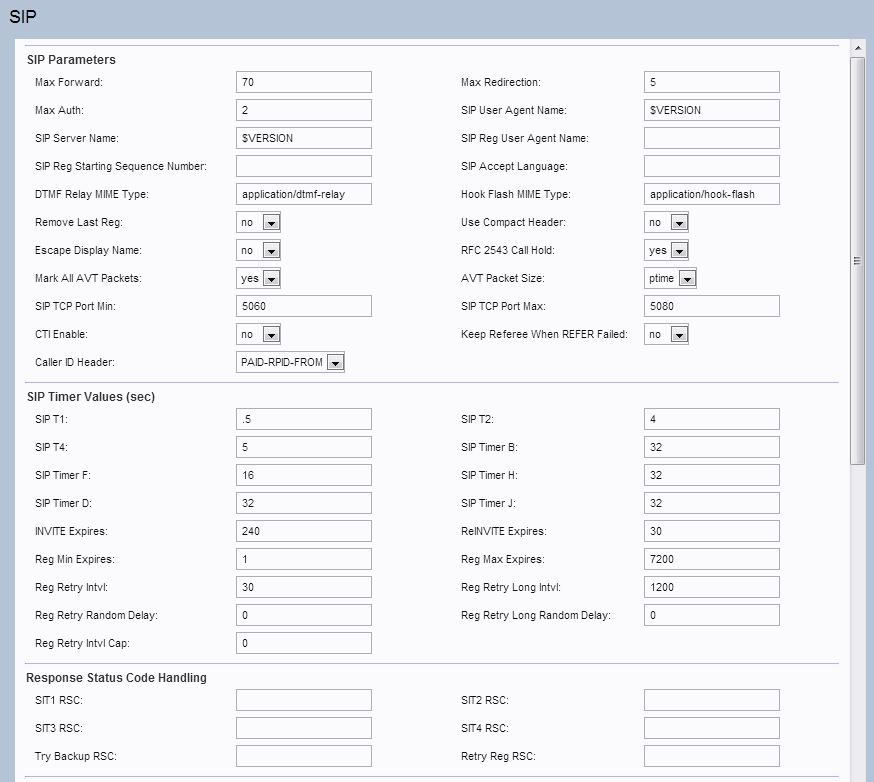This screenshot has height=782, width=874.
Task: Change the RFC 2543 Call Hold dropdown
Action: point(666,250)
